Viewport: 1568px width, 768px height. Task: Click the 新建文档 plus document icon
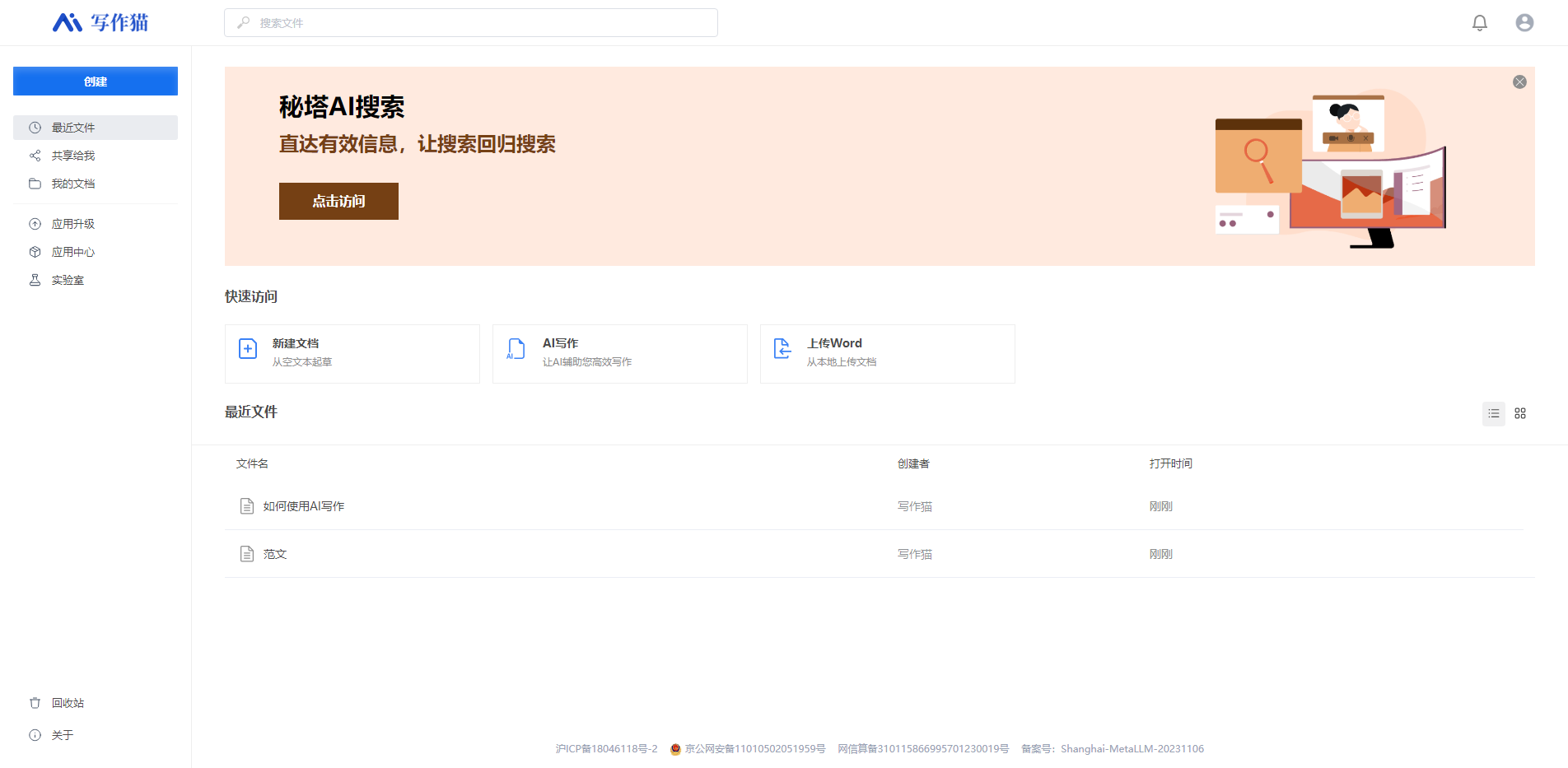248,349
